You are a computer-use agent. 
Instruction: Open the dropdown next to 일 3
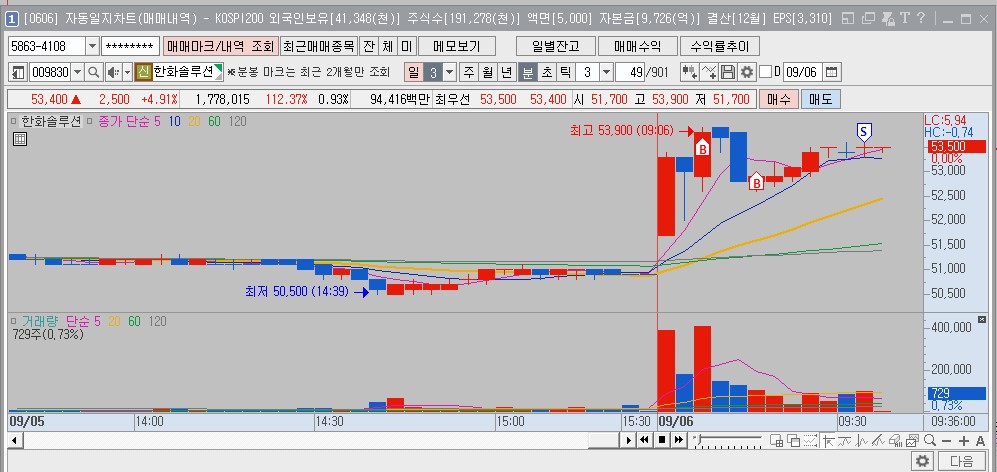pos(450,72)
